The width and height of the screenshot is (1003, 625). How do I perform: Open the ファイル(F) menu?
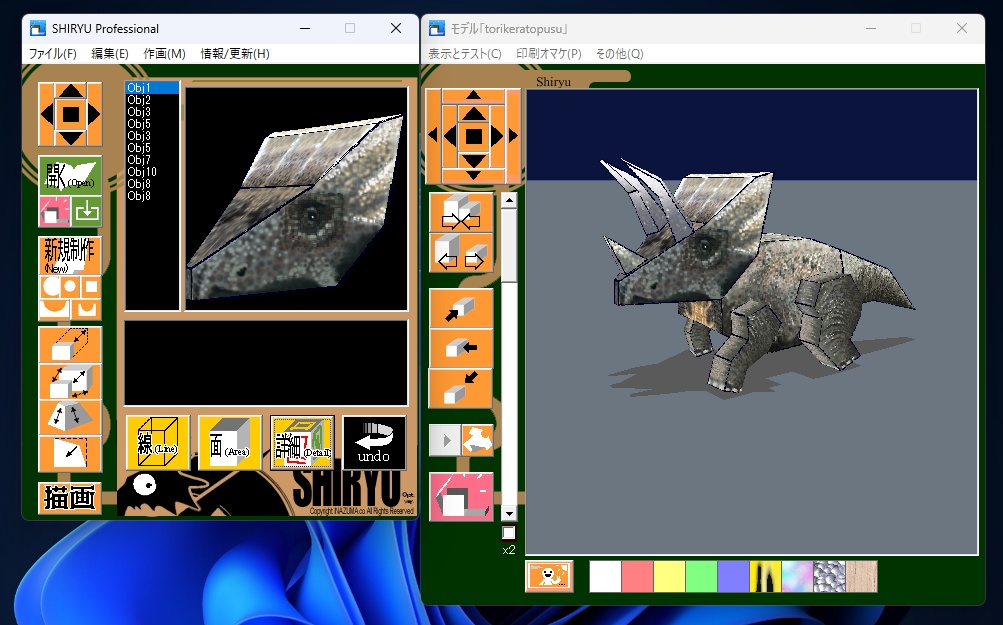(x=51, y=54)
